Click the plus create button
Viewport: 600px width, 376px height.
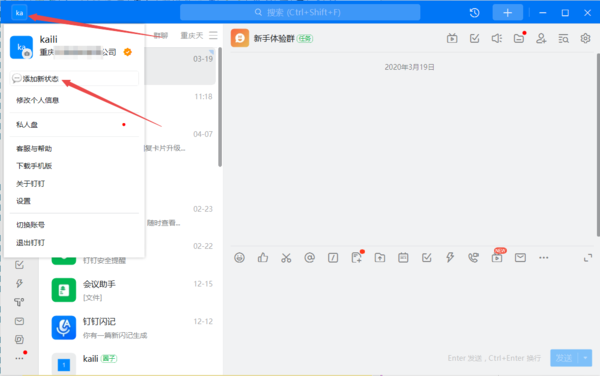click(x=507, y=13)
